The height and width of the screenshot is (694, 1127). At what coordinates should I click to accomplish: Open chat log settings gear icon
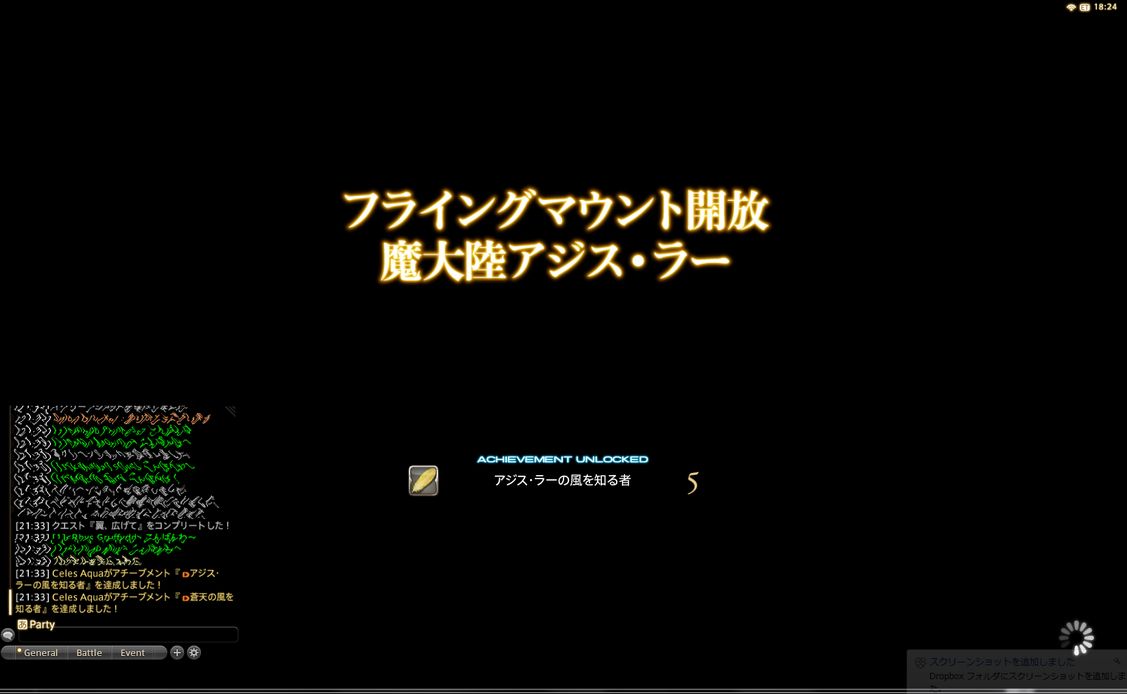(x=194, y=652)
